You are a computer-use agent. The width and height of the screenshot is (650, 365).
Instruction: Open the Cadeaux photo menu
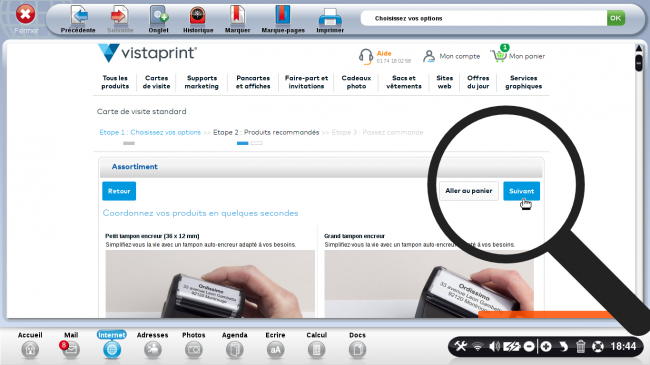click(356, 82)
